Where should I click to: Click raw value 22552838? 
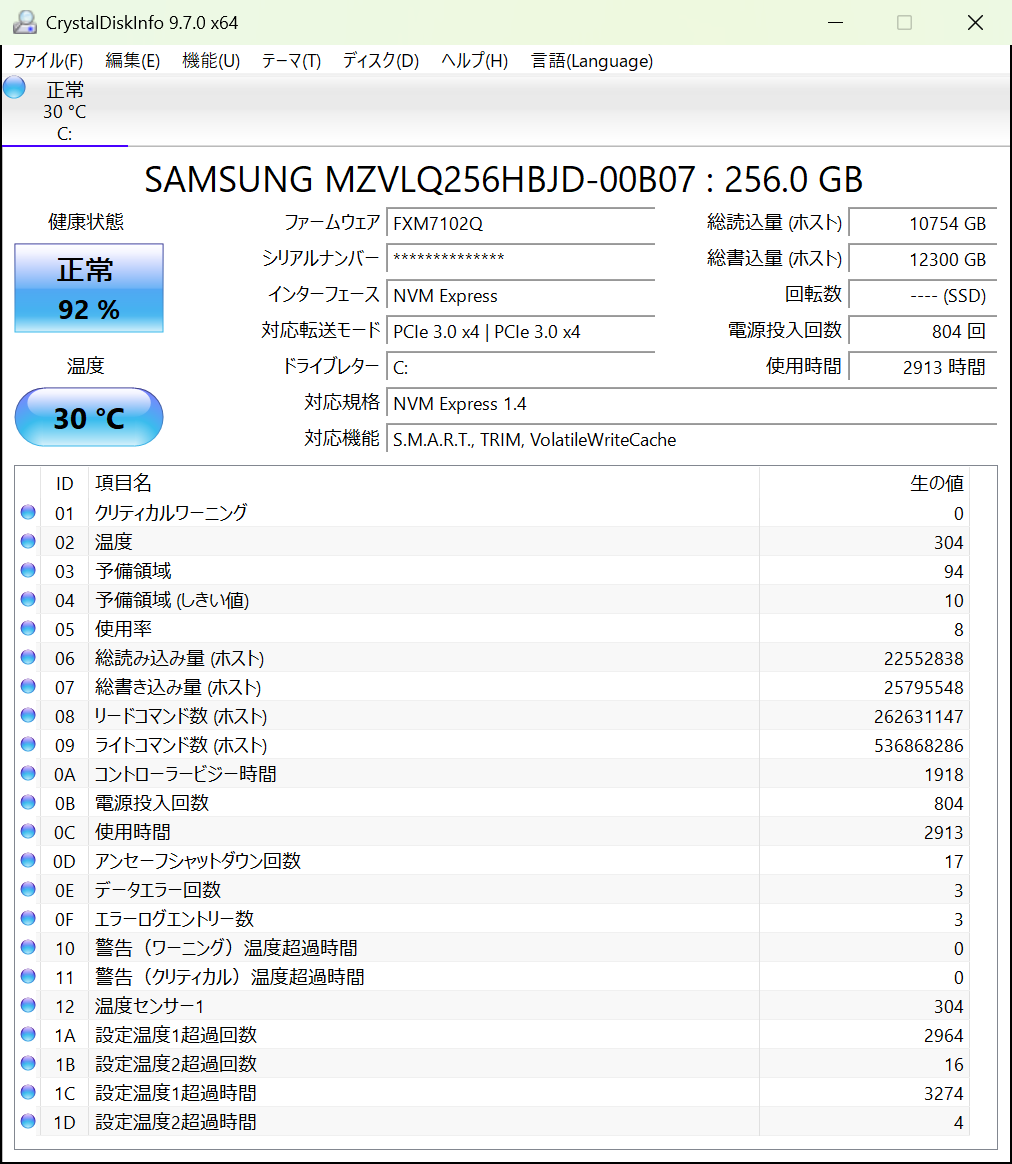click(923, 658)
